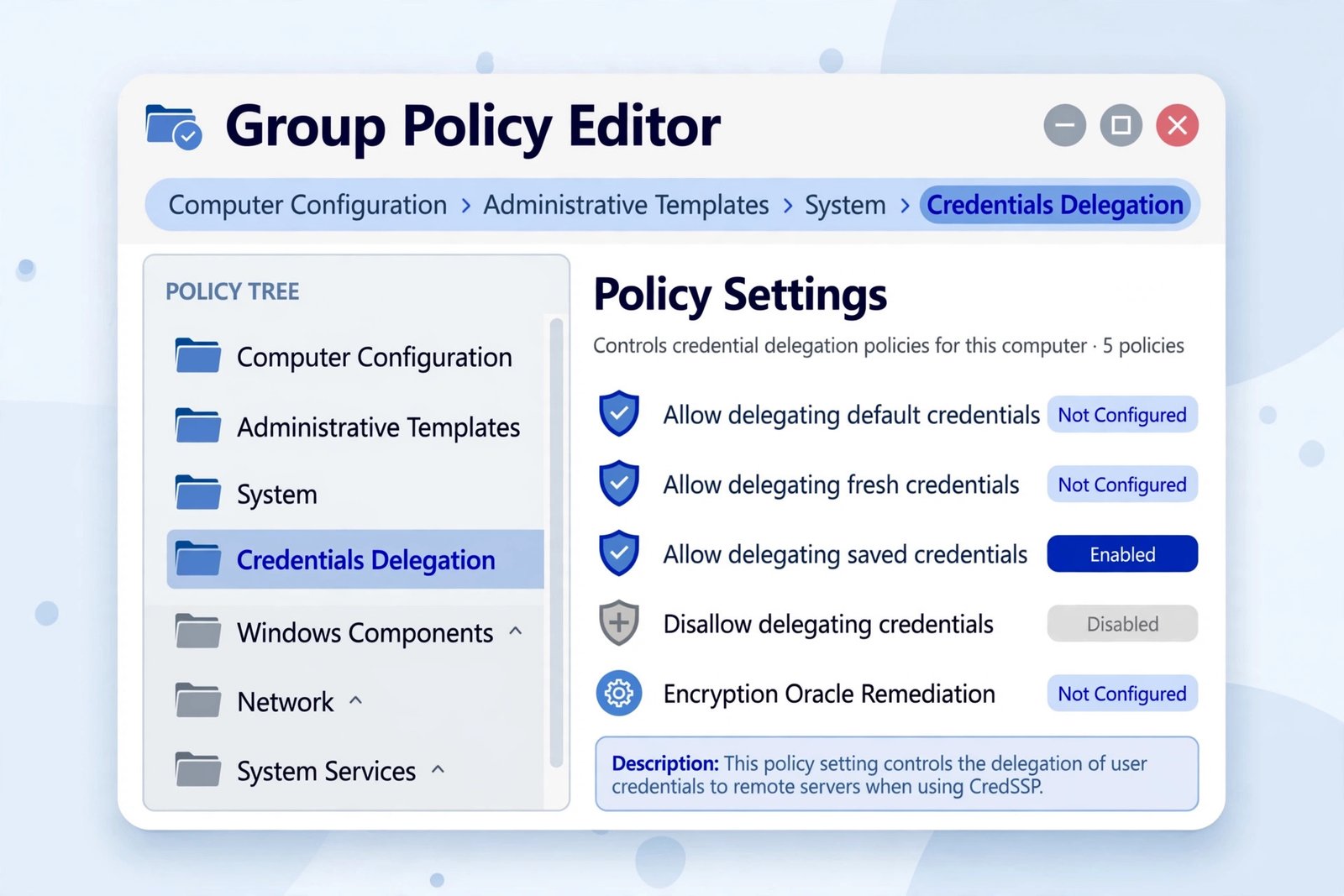
Task: Click the Network gray folder icon
Action: [197, 700]
